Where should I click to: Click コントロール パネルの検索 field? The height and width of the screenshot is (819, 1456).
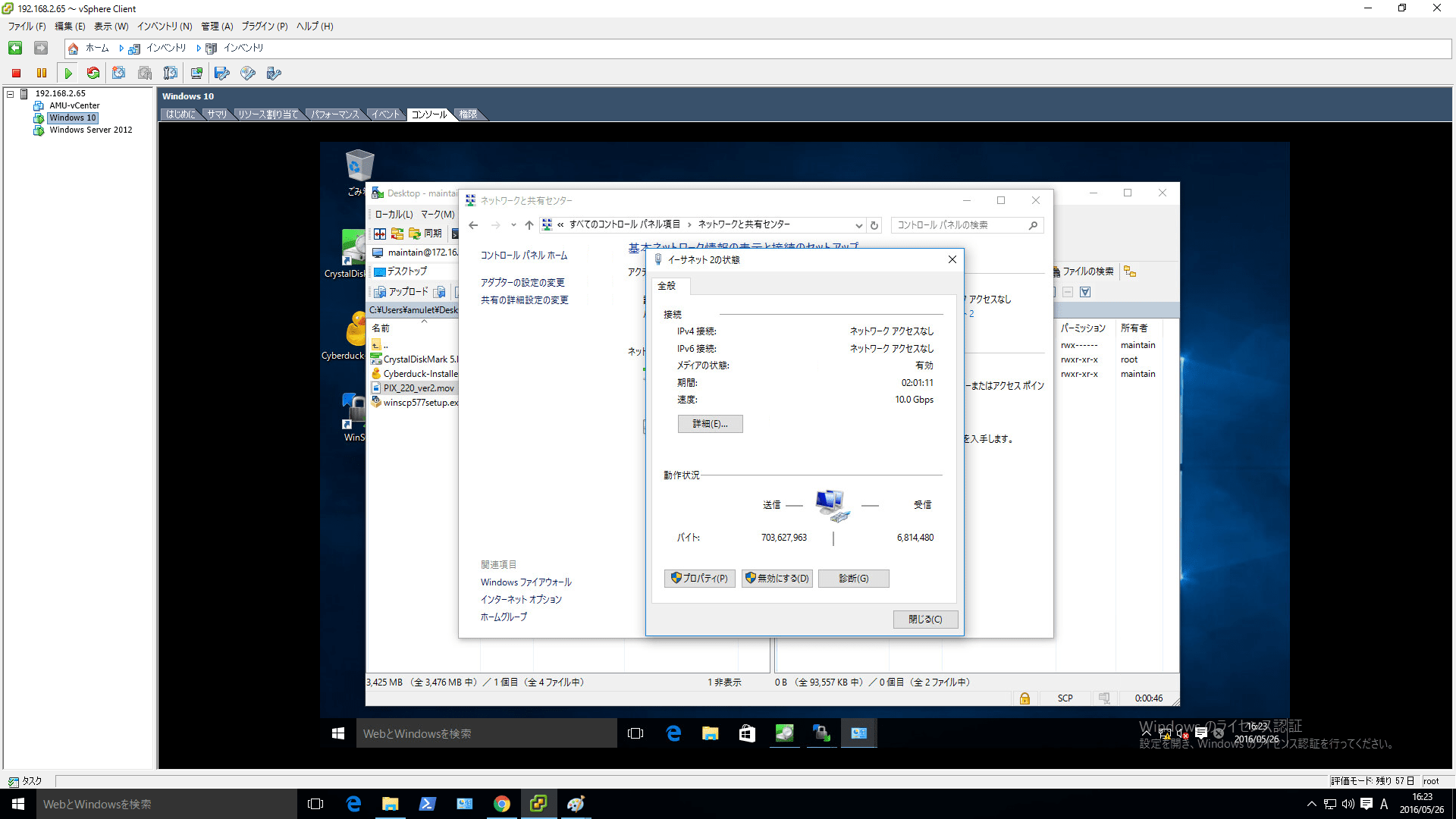(967, 225)
